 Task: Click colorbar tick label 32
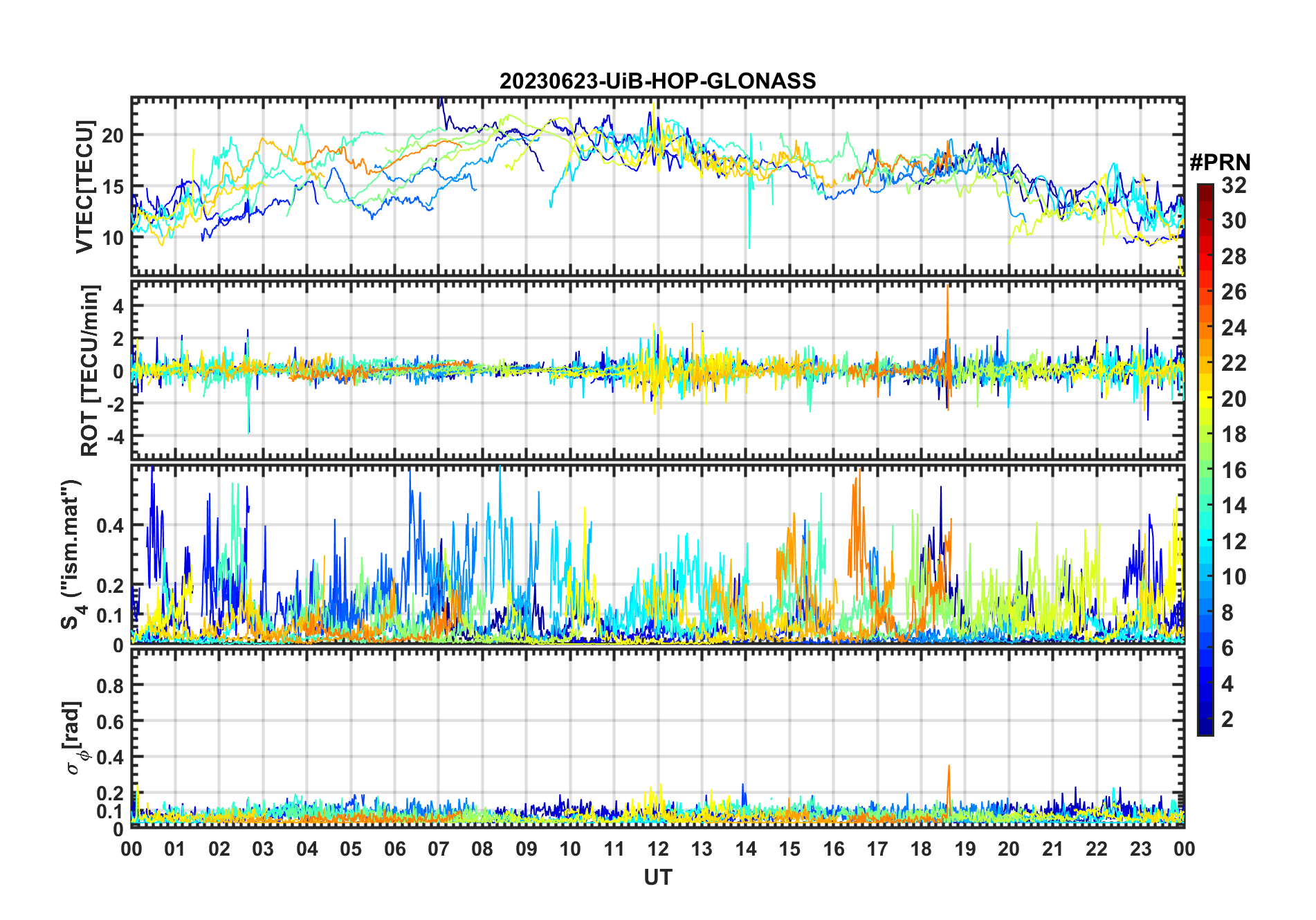[x=1234, y=185]
